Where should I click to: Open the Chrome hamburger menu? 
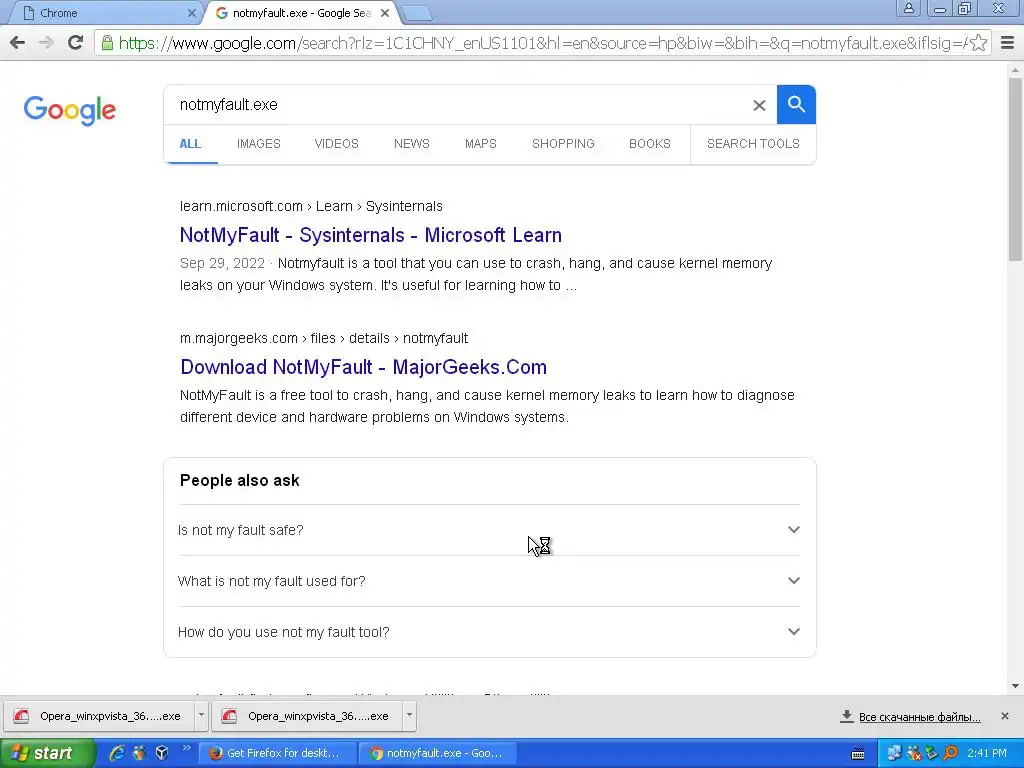pos(1007,43)
